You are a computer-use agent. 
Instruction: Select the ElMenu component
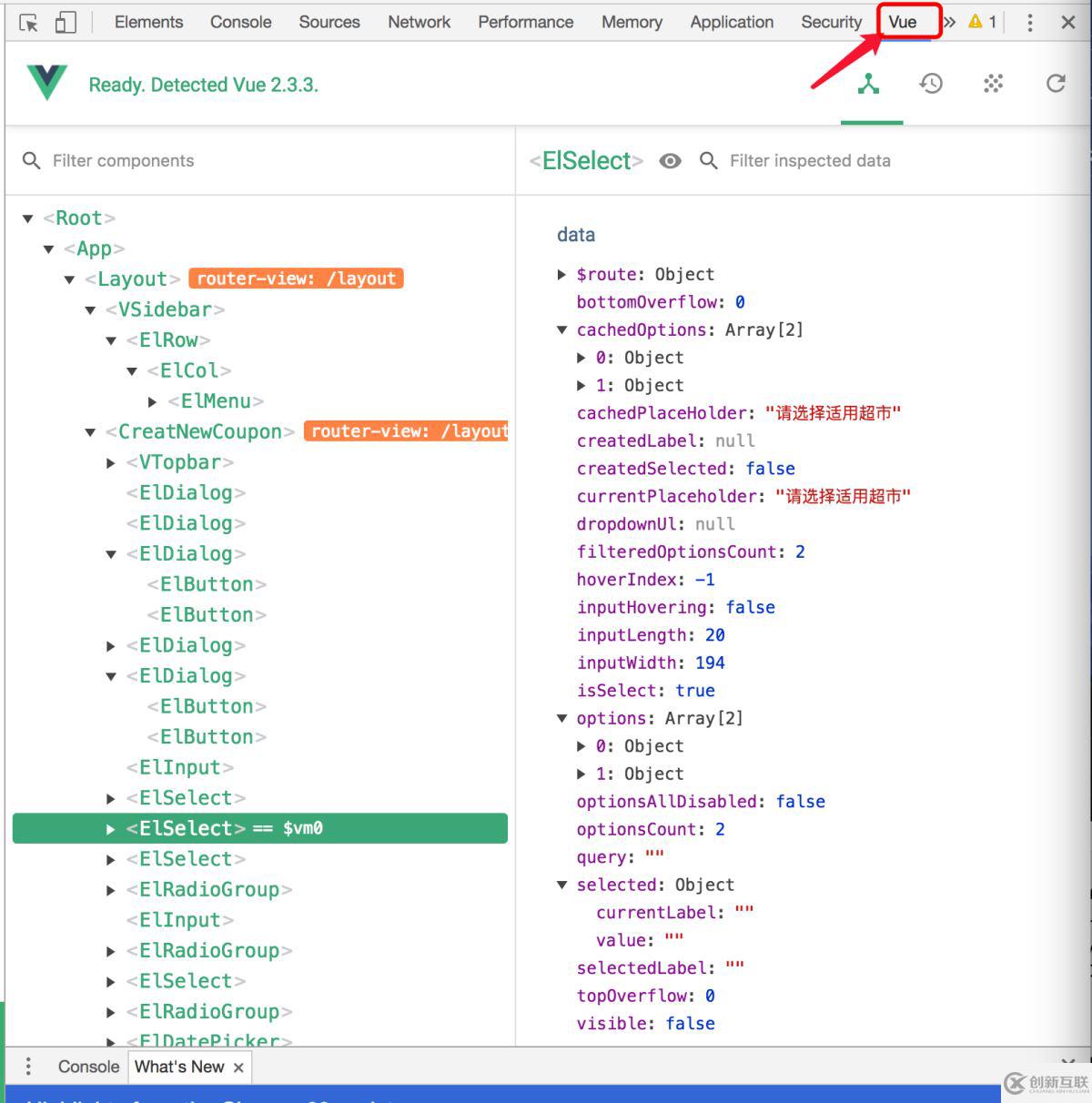(x=216, y=401)
